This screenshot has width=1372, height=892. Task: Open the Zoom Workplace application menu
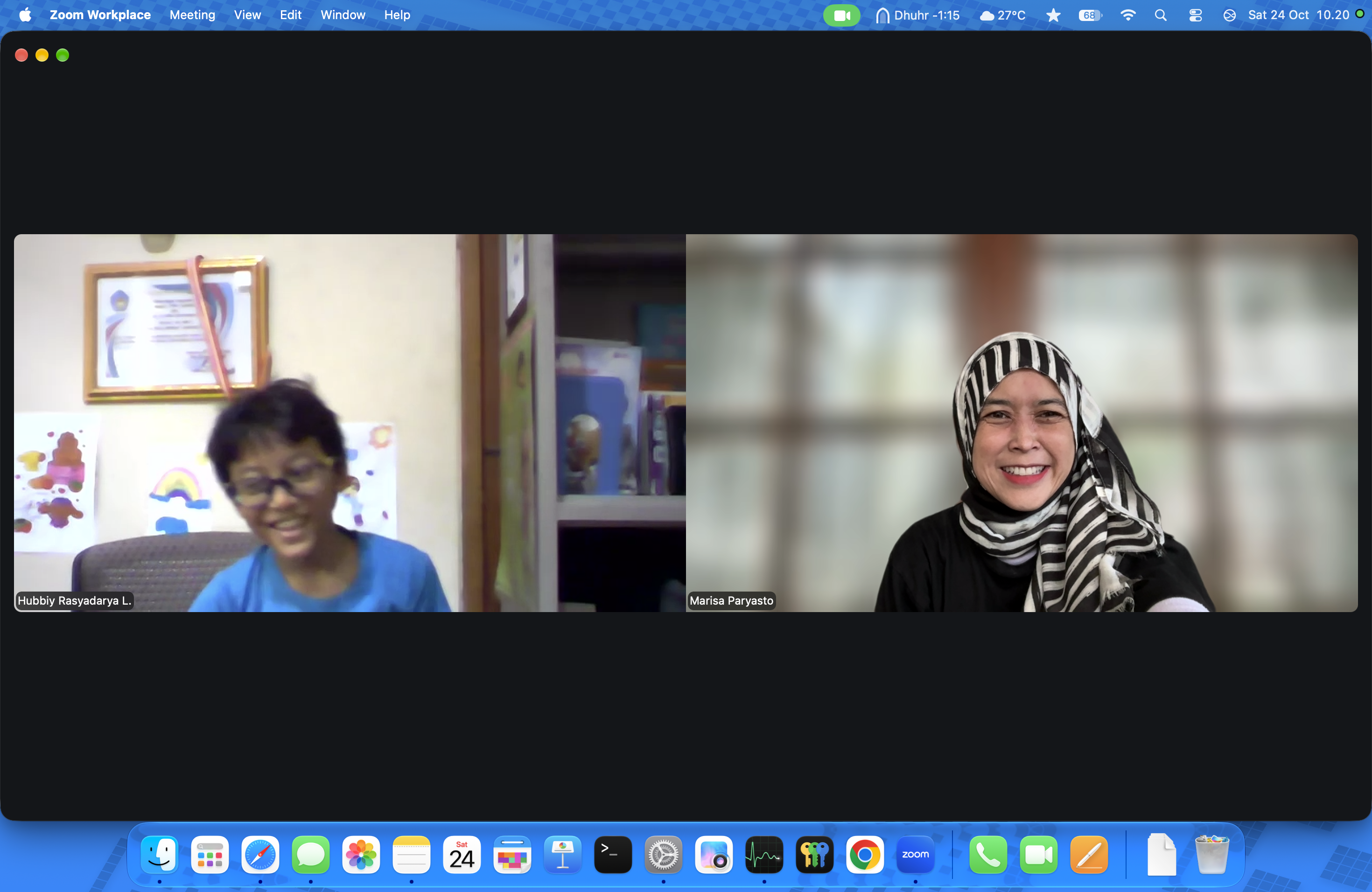(100, 15)
